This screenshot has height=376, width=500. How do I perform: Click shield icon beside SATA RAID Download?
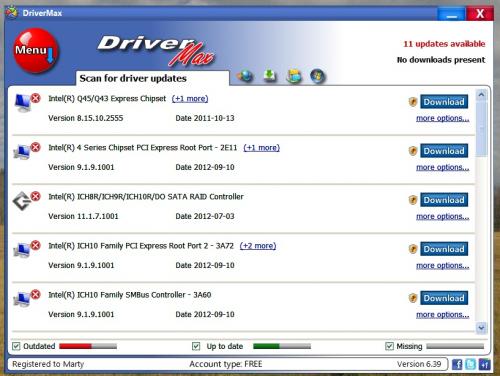tap(413, 200)
